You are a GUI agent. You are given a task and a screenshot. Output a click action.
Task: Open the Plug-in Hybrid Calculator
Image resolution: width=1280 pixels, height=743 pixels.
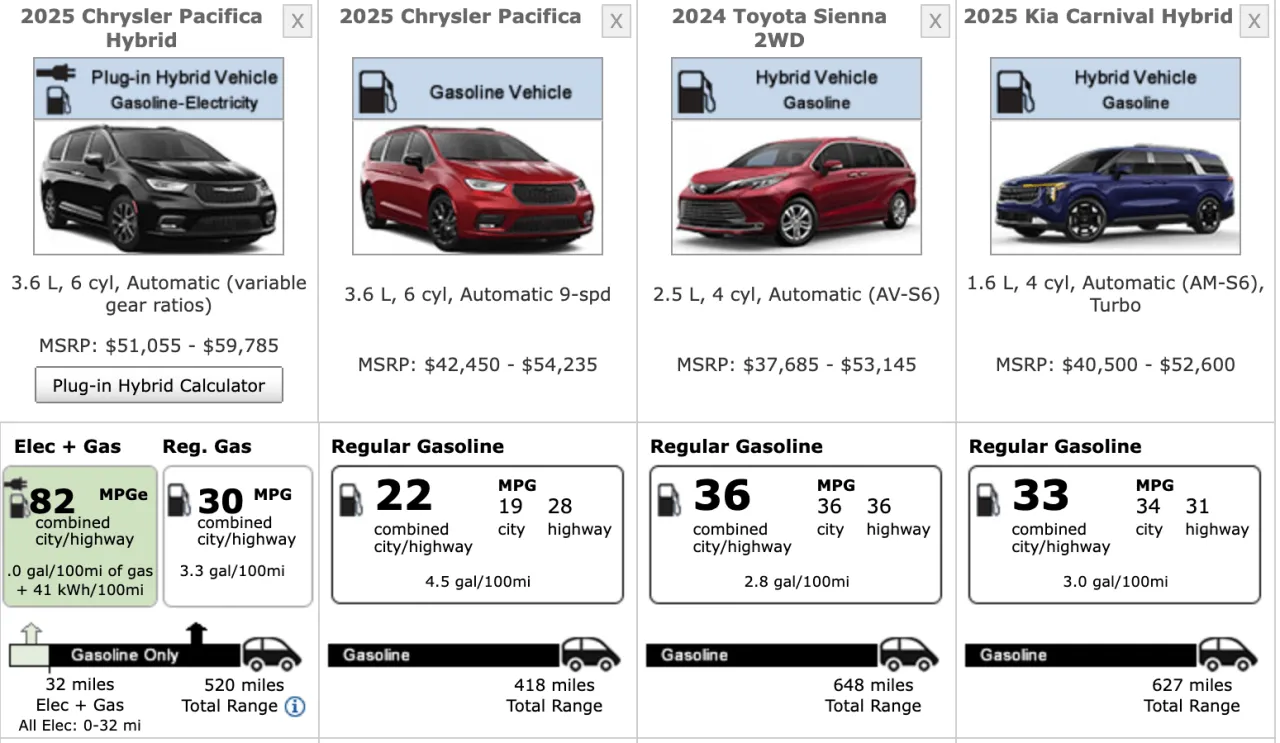click(158, 385)
